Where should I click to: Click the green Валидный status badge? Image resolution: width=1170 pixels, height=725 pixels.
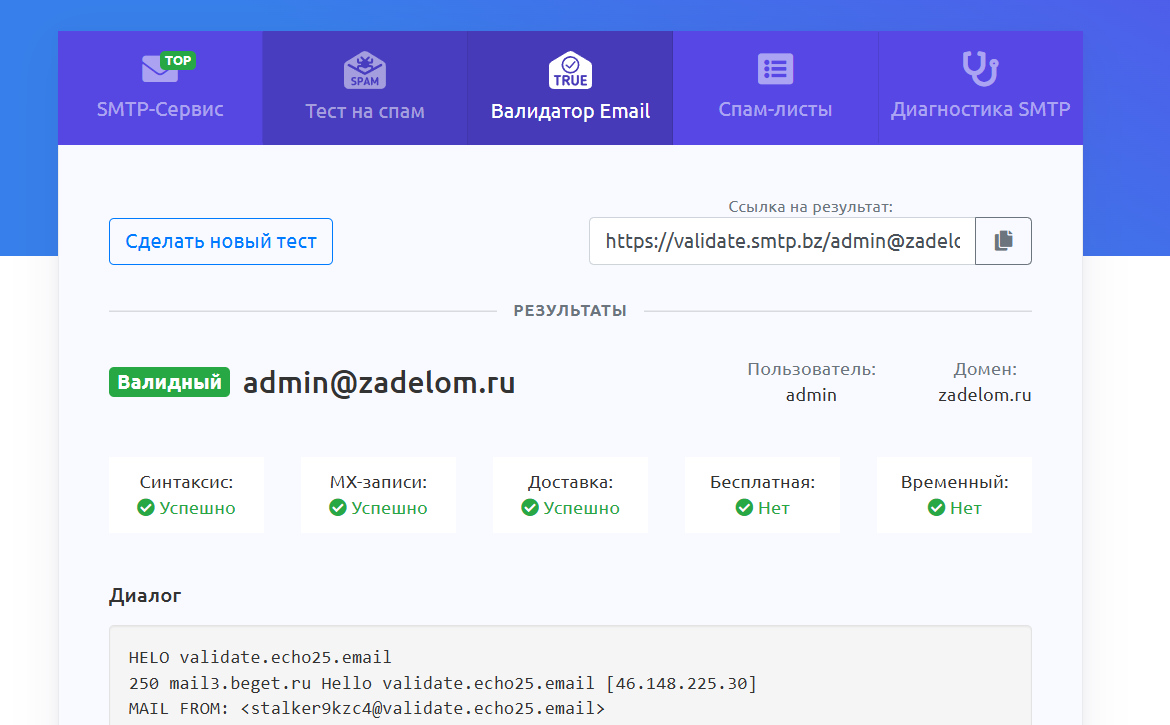click(169, 382)
